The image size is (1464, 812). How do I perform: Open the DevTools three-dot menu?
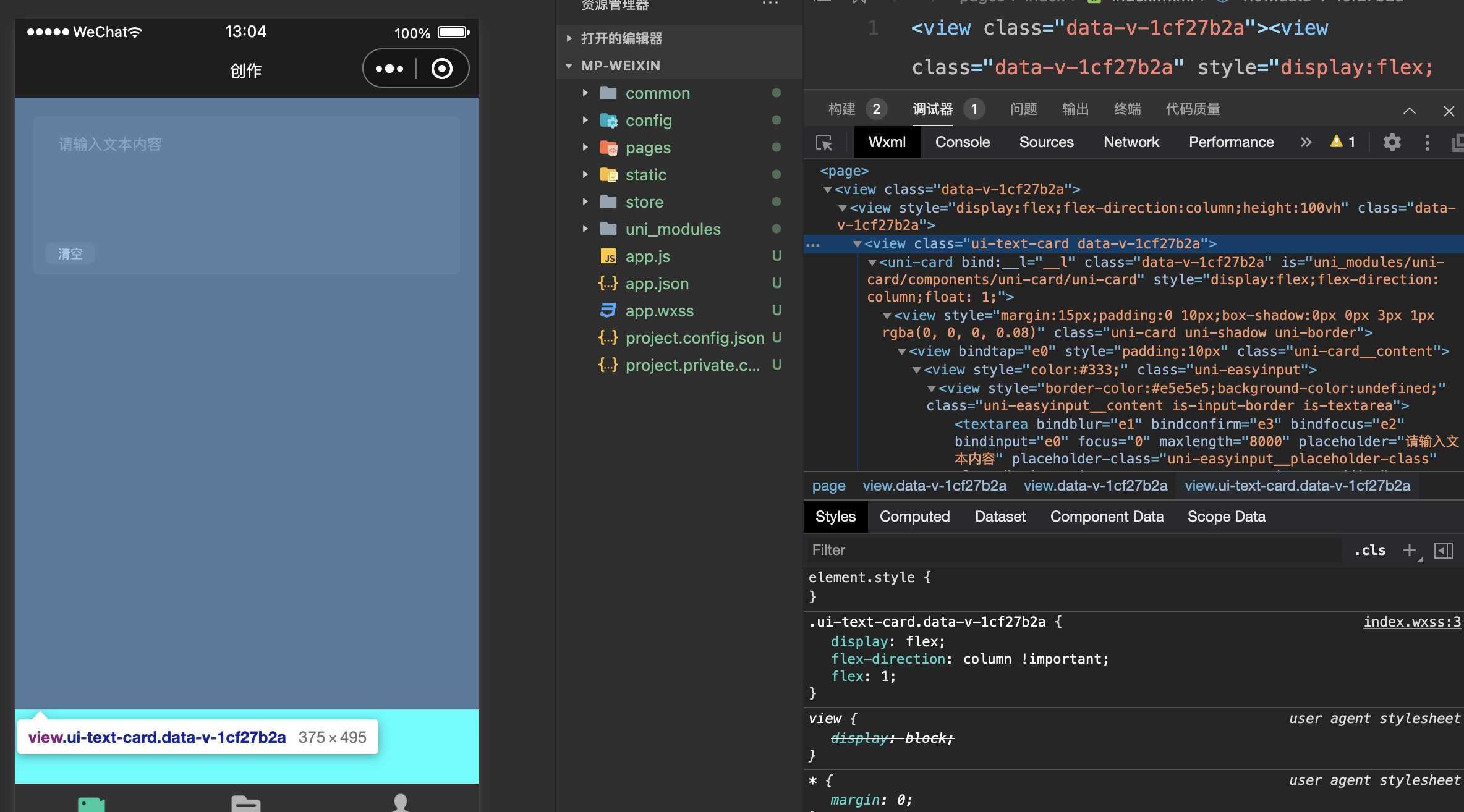pos(1427,143)
